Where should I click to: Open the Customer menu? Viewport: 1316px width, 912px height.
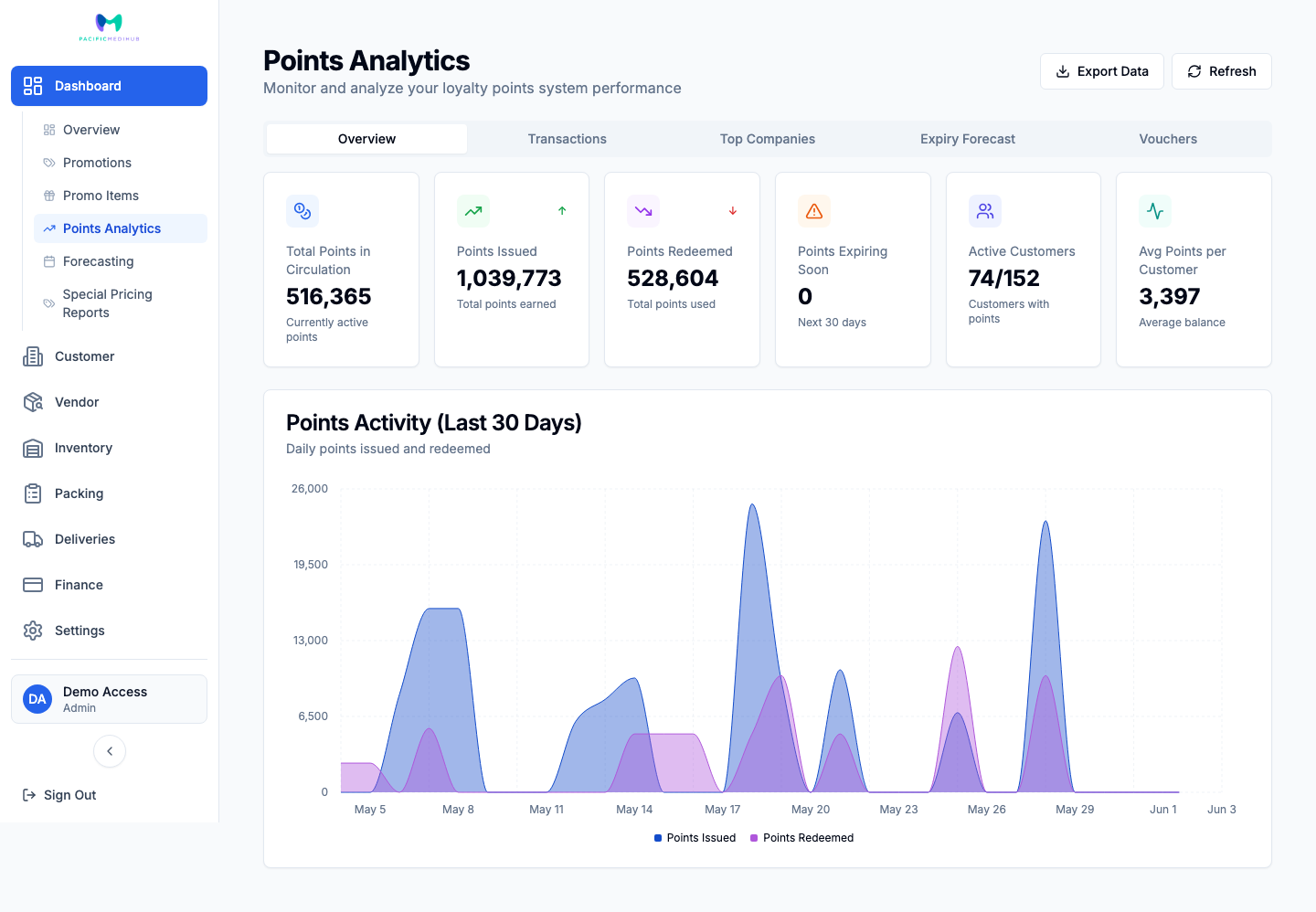pyautogui.click(x=109, y=356)
